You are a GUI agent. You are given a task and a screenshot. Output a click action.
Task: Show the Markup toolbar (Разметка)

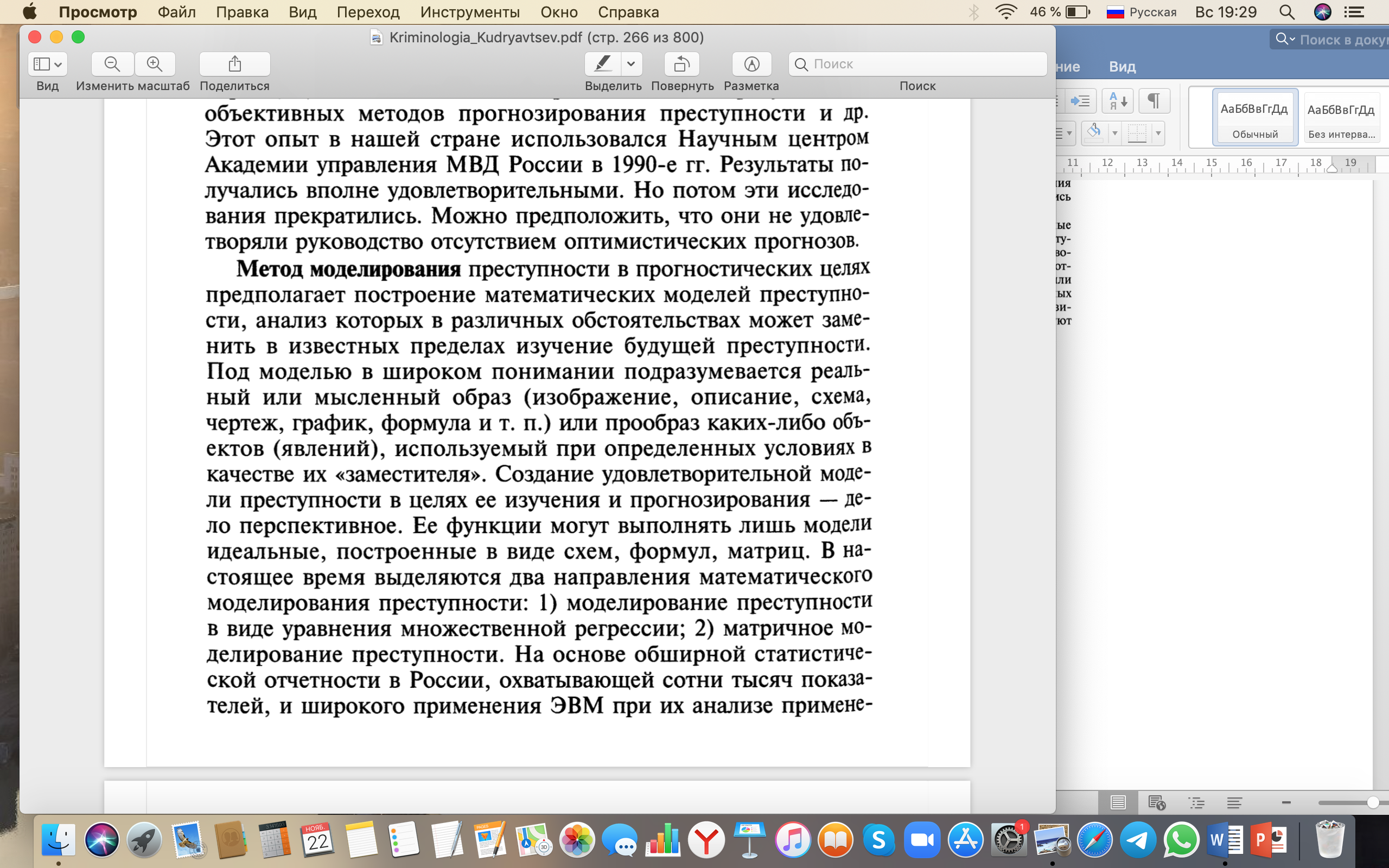coord(751,63)
